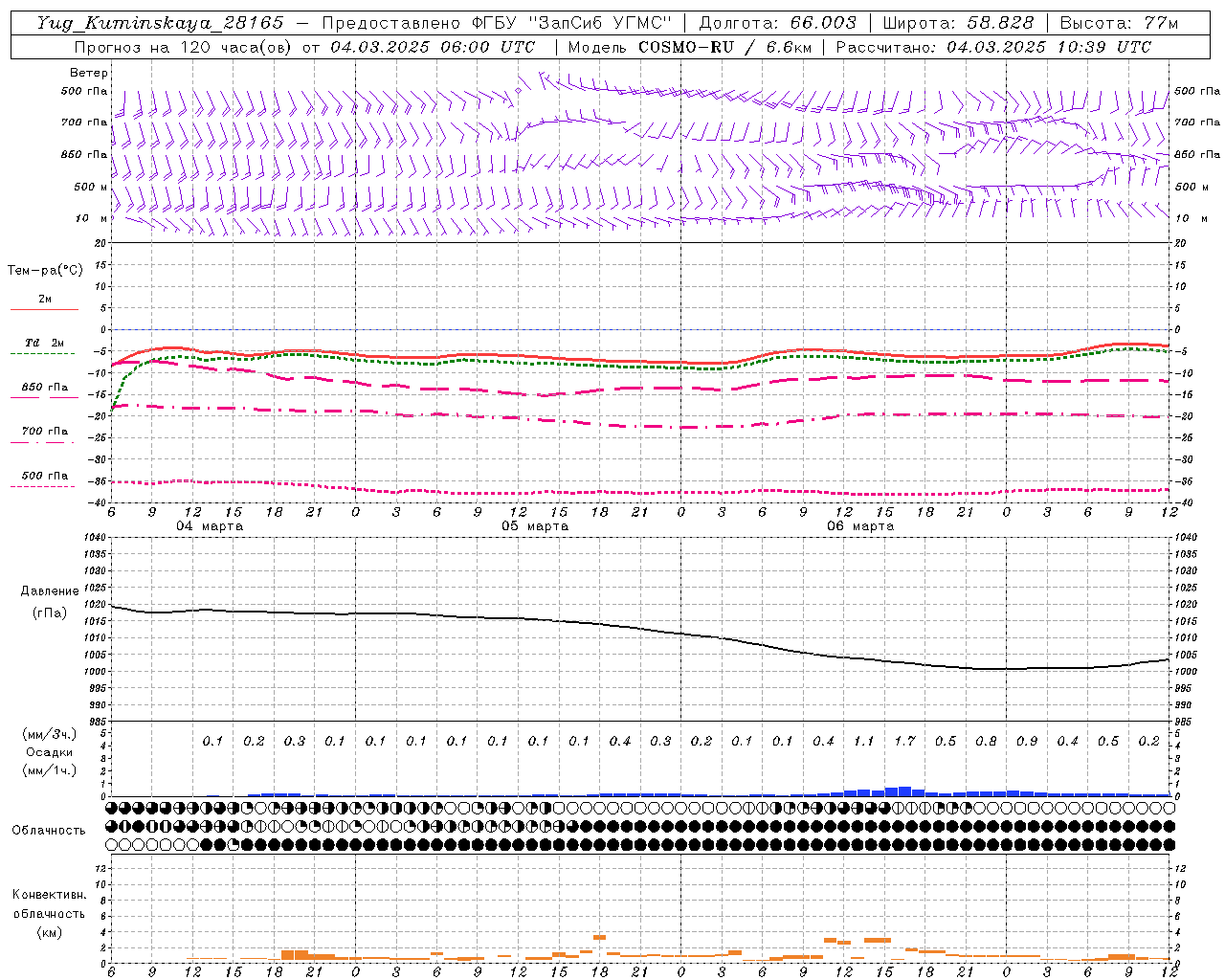This screenshot has height=980, width=1225.
Task: Click the tallest blue precipitation bar
Action: point(904,791)
